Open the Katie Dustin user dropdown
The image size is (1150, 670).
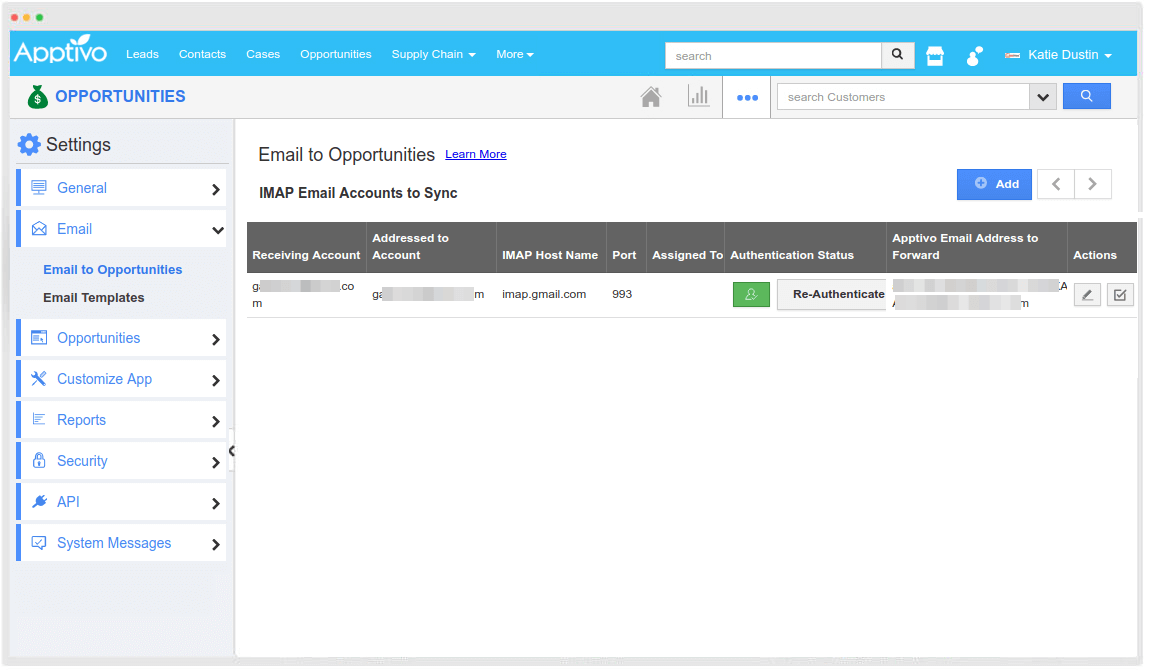pyautogui.click(x=1058, y=54)
